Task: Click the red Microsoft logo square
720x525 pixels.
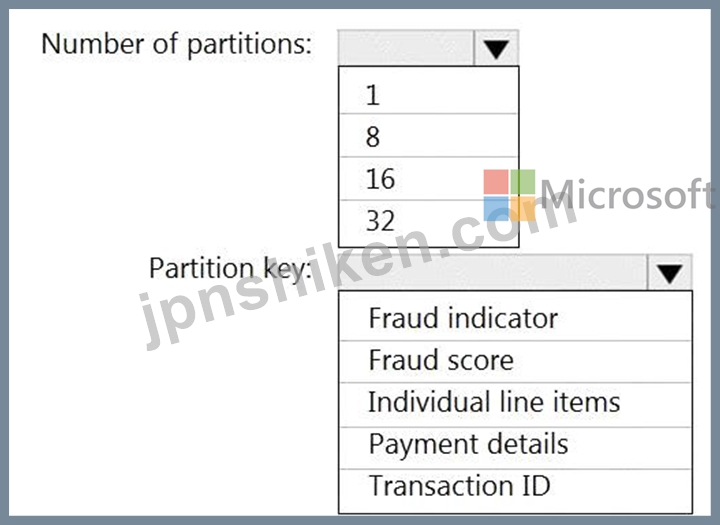Action: (496, 182)
